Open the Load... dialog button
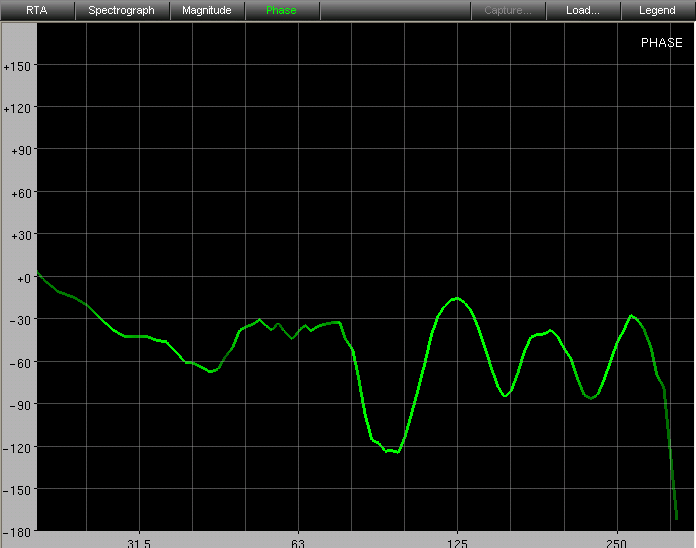 [x=583, y=10]
